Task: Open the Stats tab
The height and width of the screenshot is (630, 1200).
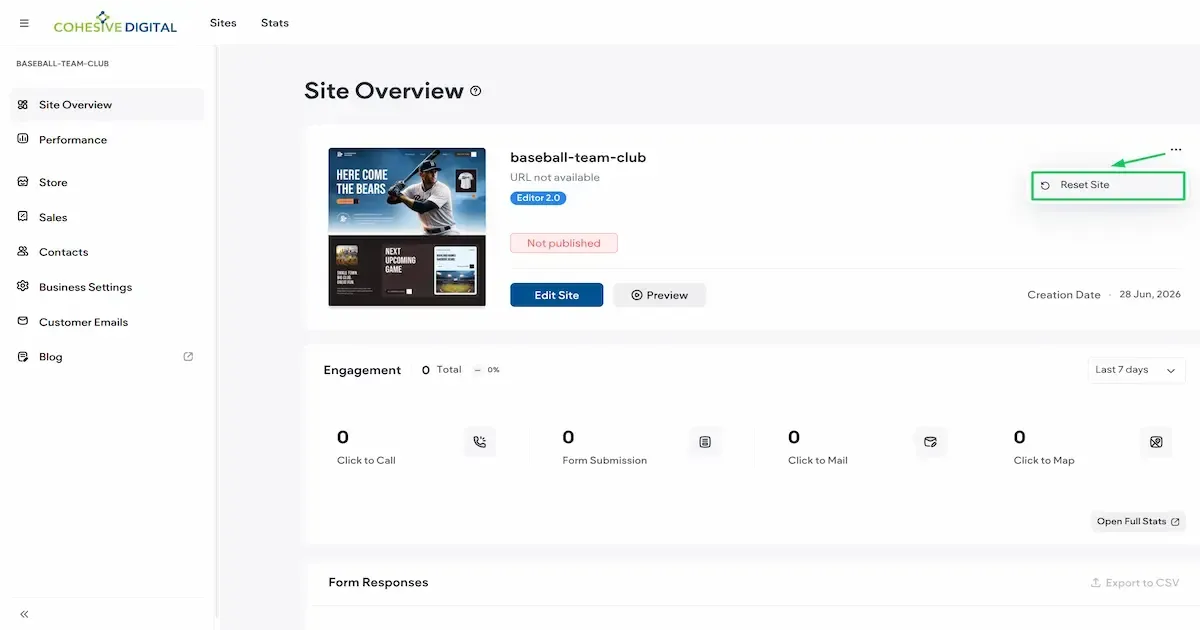Action: pos(275,22)
